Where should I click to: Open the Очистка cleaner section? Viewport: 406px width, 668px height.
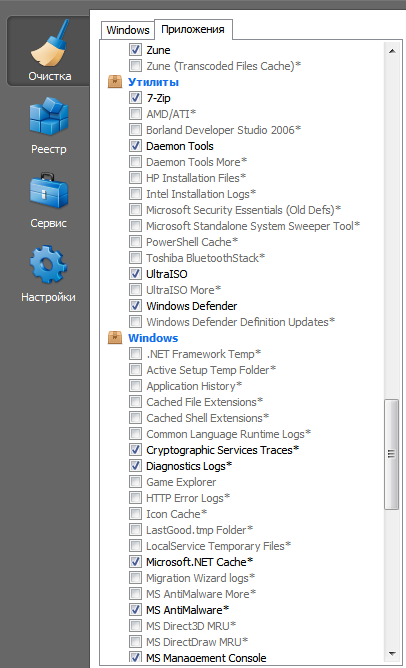48,51
